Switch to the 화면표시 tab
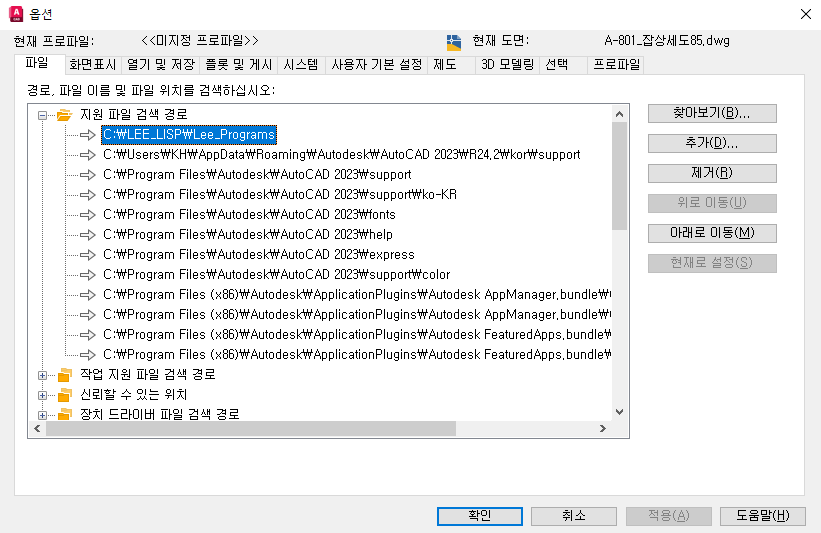Screen dimensions: 821x533 tap(93, 65)
